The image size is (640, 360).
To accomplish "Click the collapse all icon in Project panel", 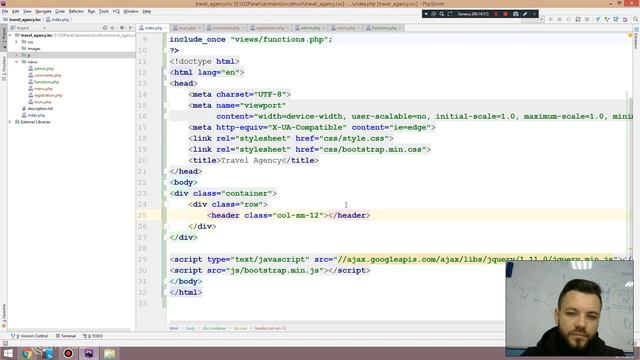I will (113, 28).
